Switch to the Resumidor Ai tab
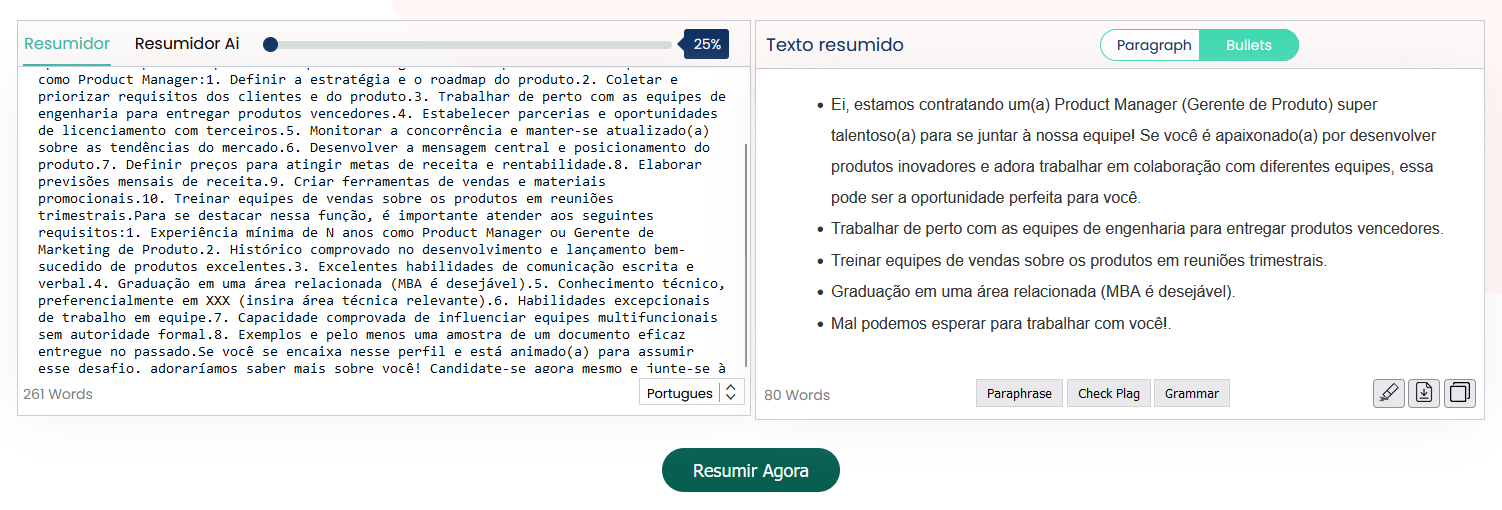The height and width of the screenshot is (510, 1502). coord(187,44)
